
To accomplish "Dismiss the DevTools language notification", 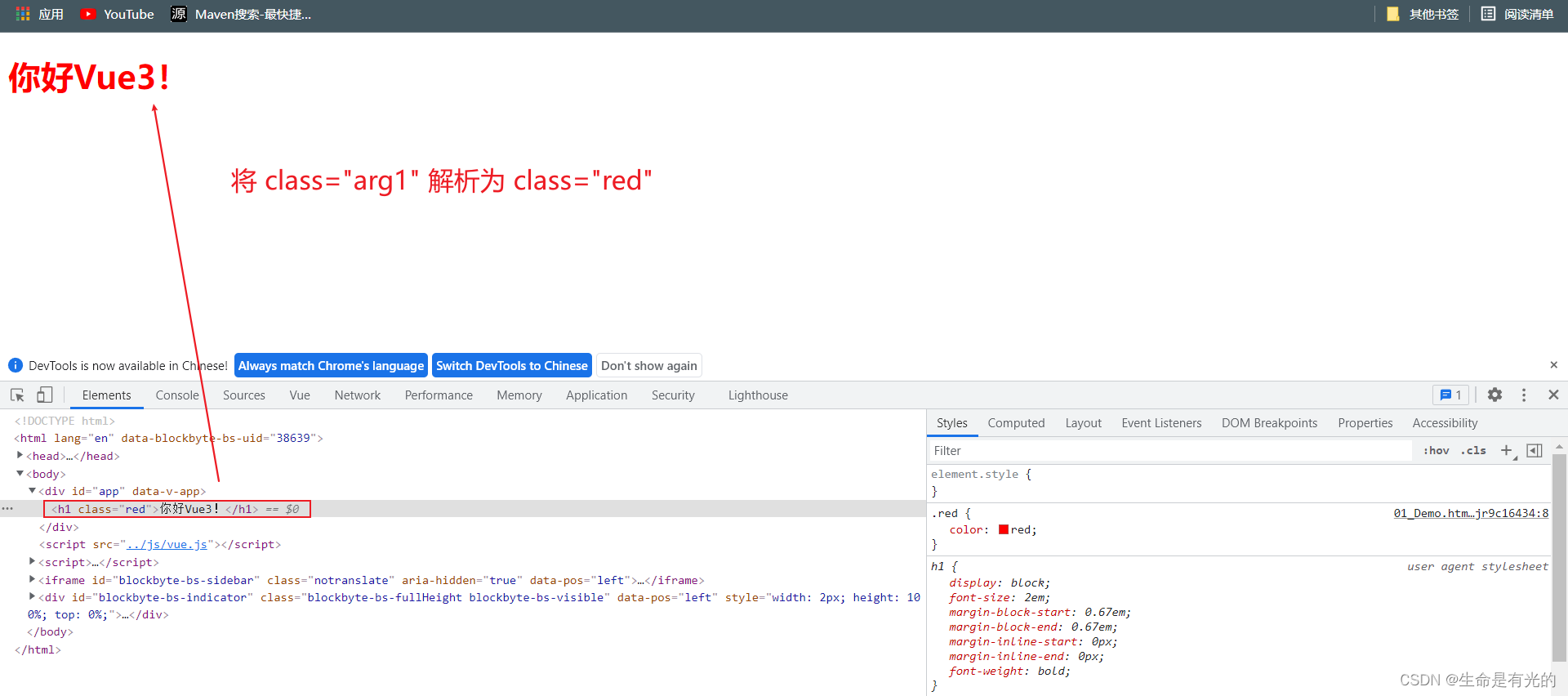I will click(1553, 365).
